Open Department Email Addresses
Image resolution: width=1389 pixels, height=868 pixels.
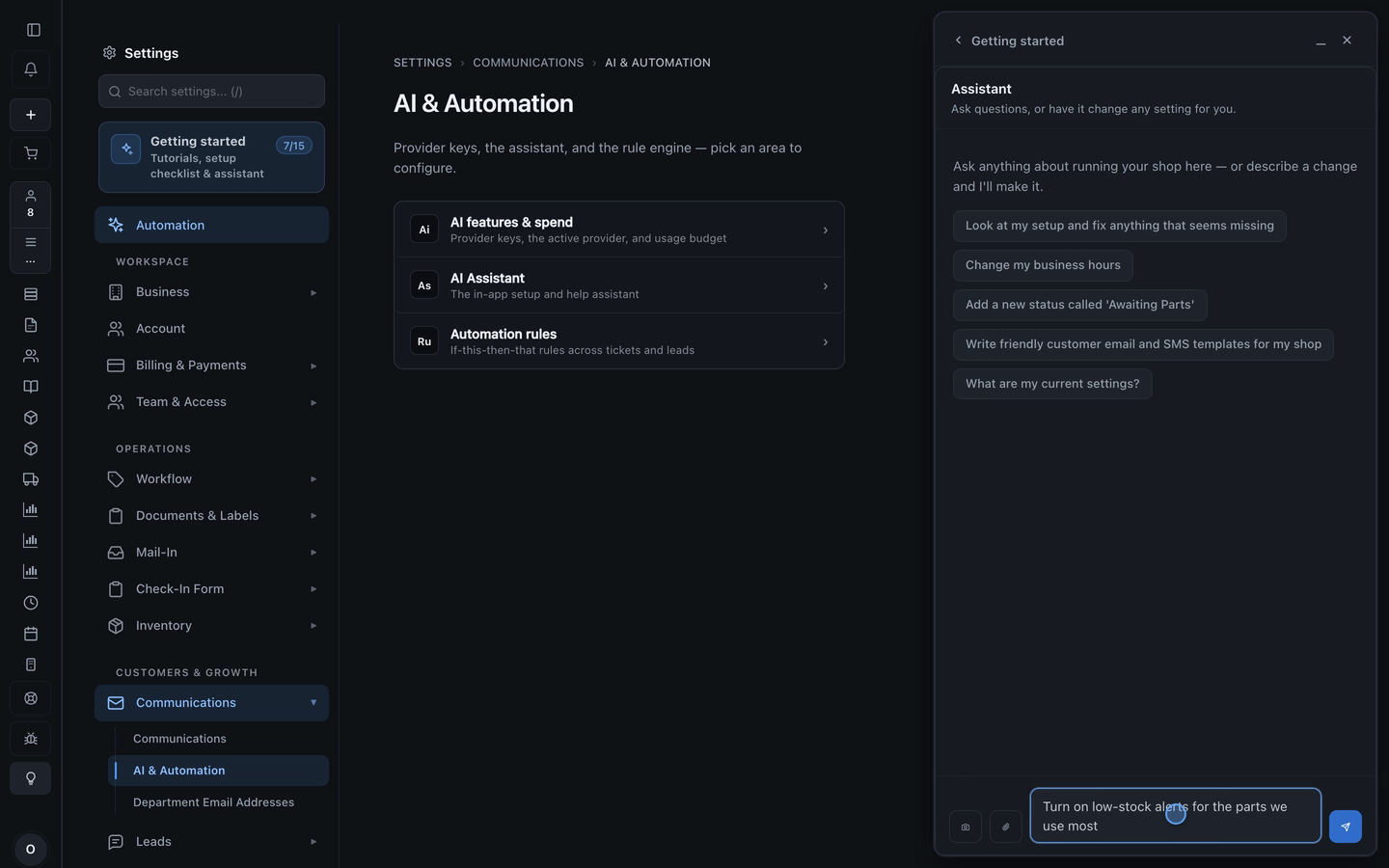tap(218, 802)
